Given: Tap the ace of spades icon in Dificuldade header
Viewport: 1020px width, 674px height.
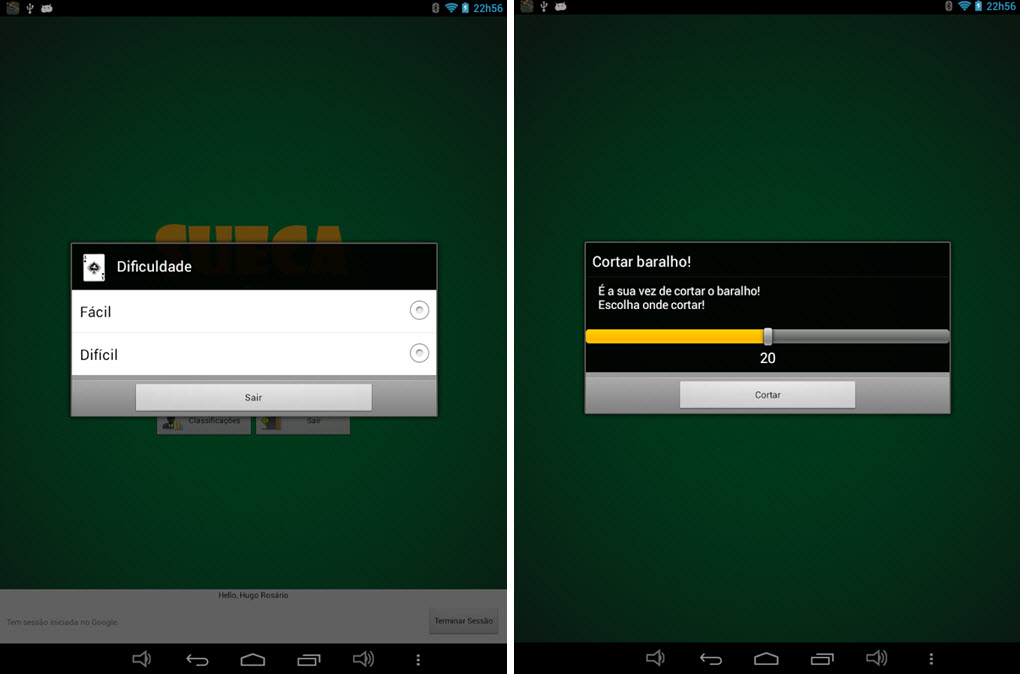Looking at the screenshot, I should (x=94, y=267).
